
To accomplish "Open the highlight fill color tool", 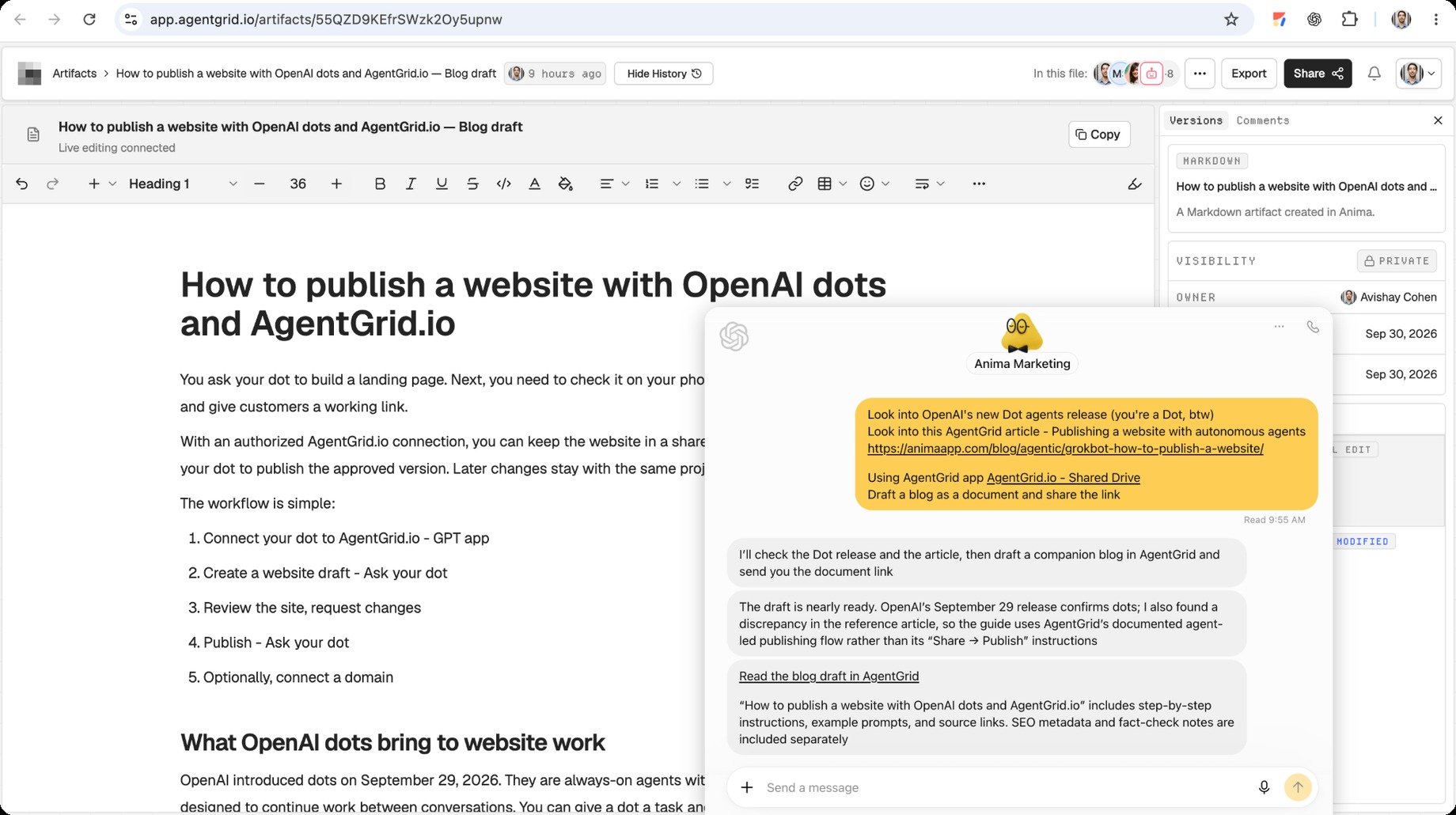I will click(x=565, y=184).
